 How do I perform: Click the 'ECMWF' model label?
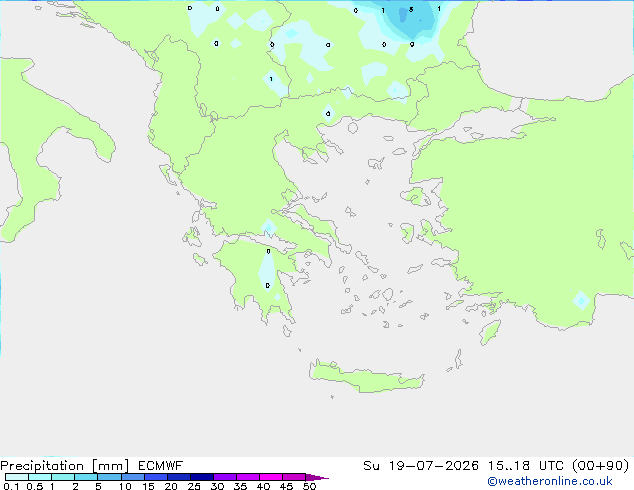160,466
